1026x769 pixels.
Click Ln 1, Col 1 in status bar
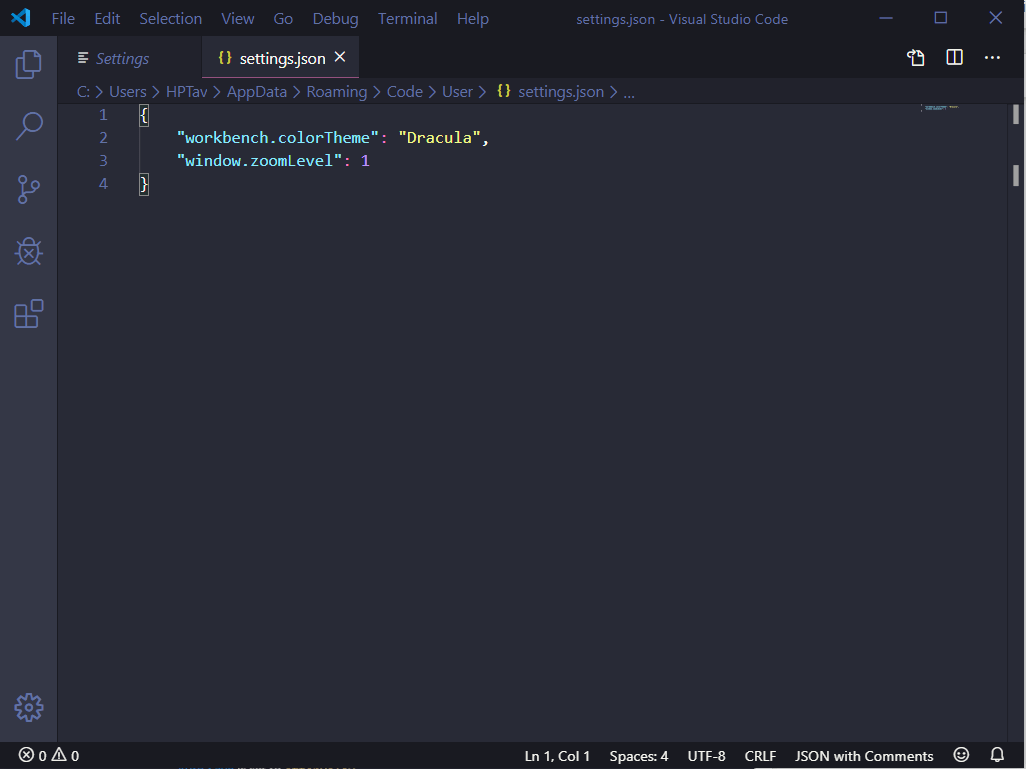pos(557,756)
